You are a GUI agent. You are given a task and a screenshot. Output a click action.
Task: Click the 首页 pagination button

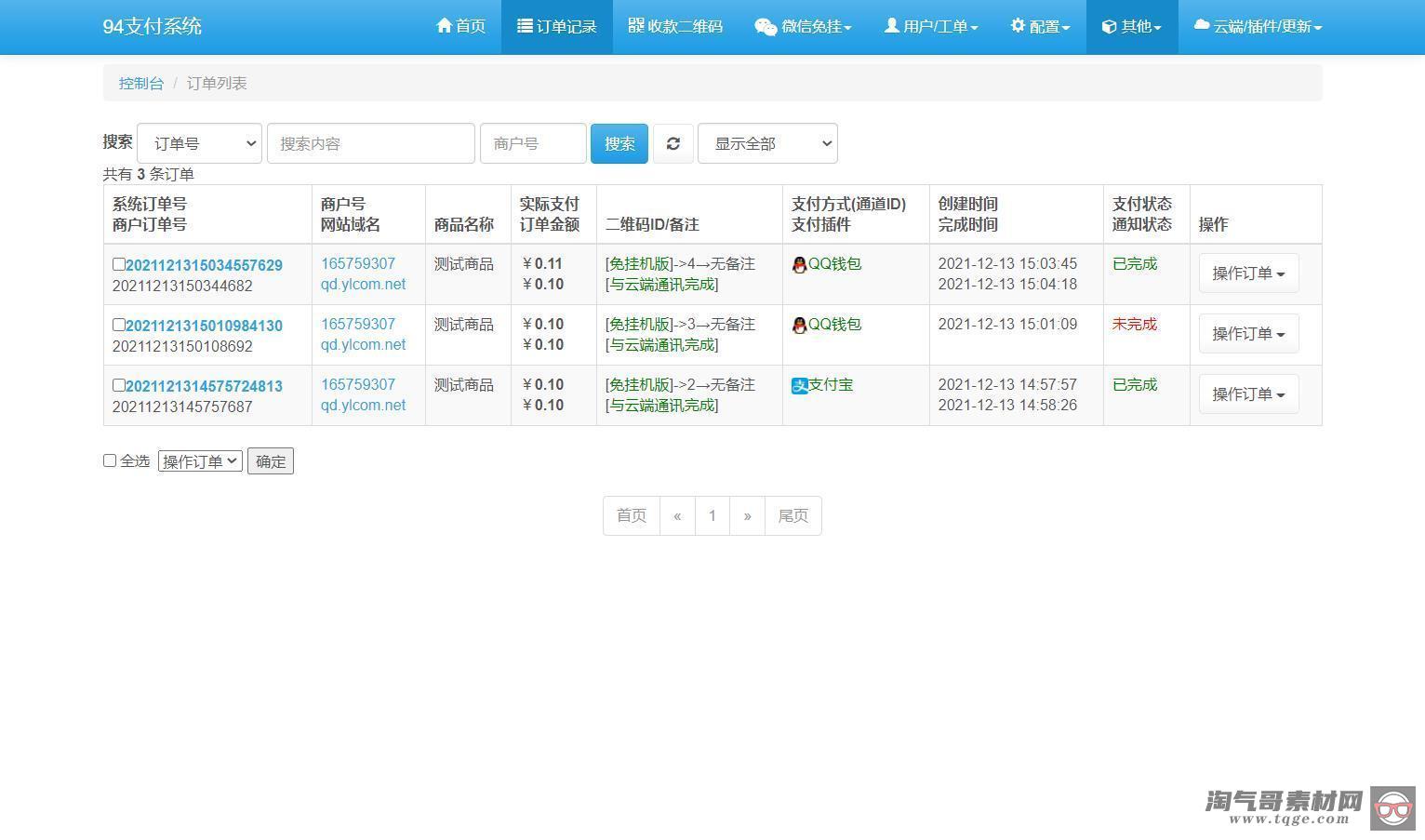click(632, 515)
